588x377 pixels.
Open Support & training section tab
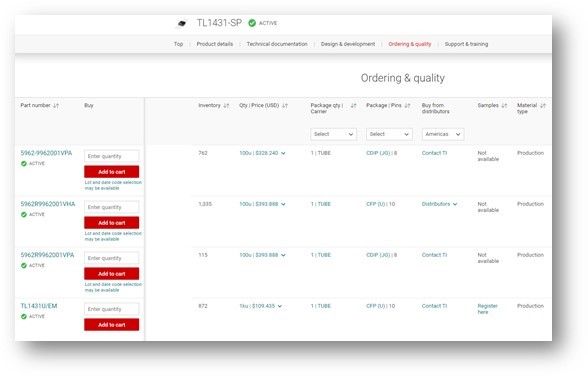(466, 44)
